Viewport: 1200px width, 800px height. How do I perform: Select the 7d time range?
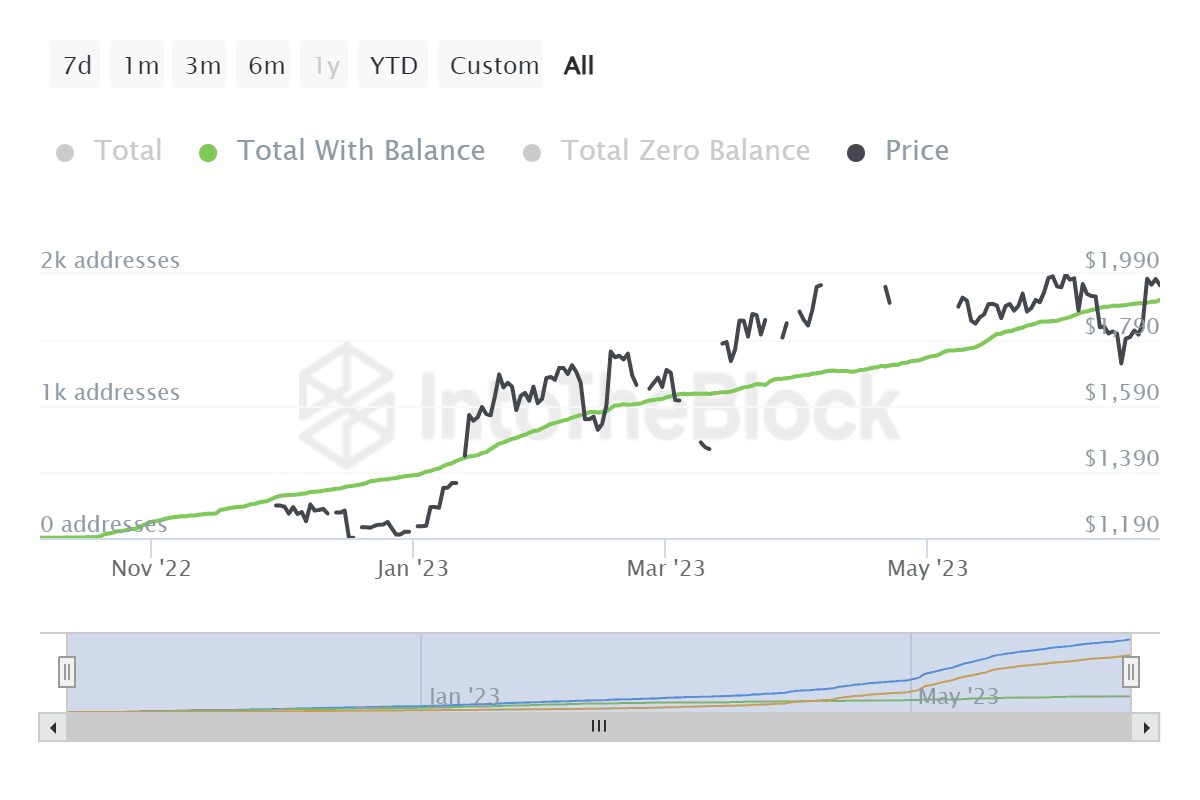coord(76,66)
